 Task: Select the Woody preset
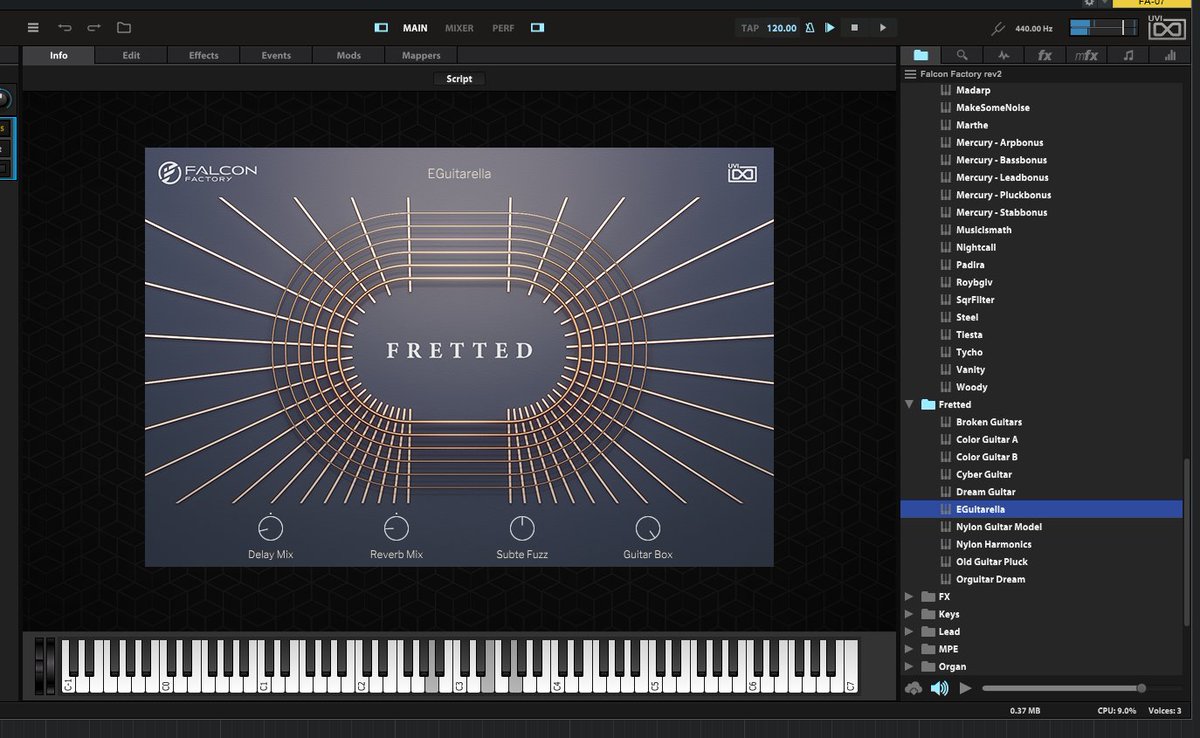pos(1041,387)
